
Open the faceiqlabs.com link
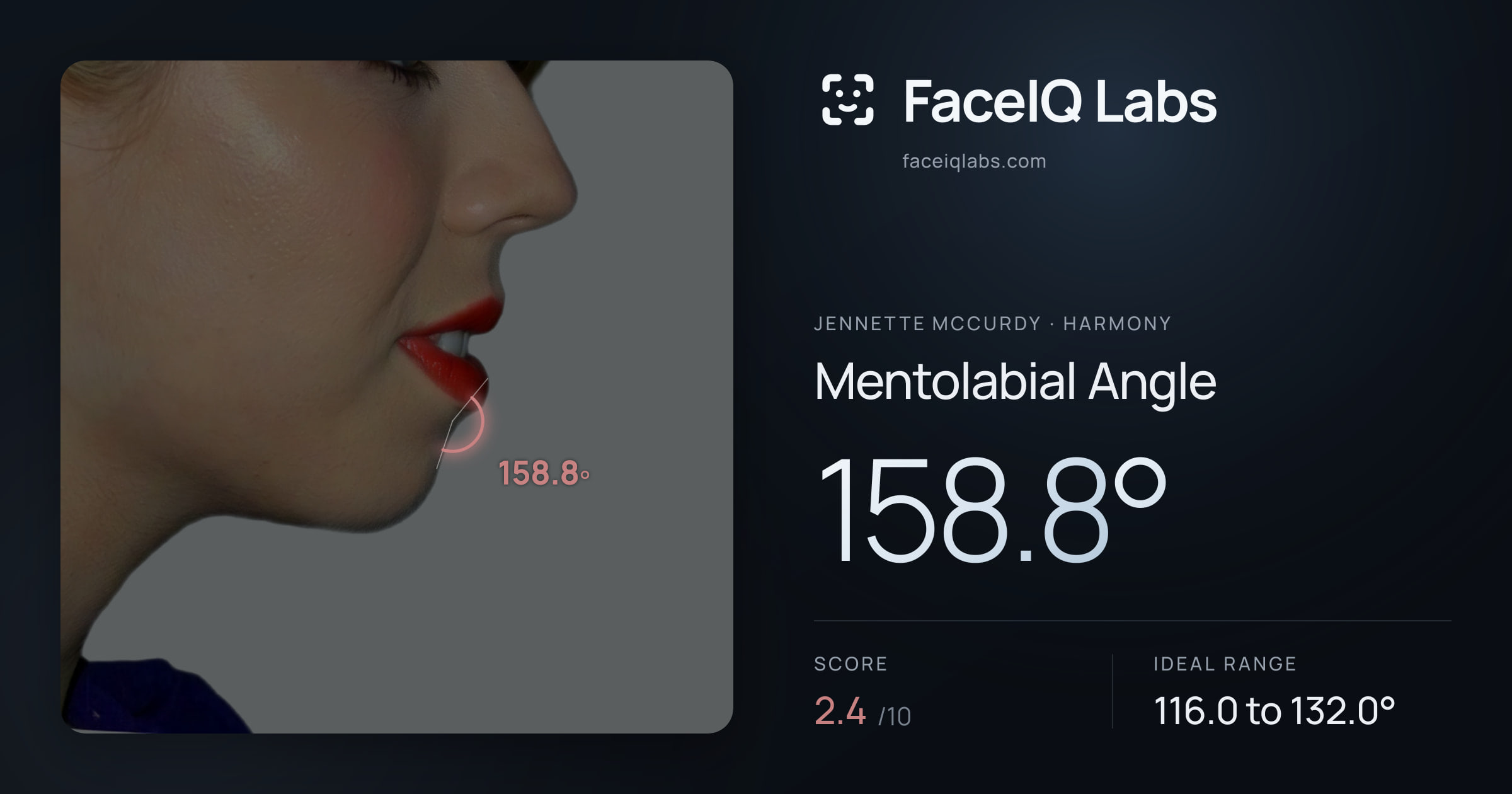coord(974,161)
